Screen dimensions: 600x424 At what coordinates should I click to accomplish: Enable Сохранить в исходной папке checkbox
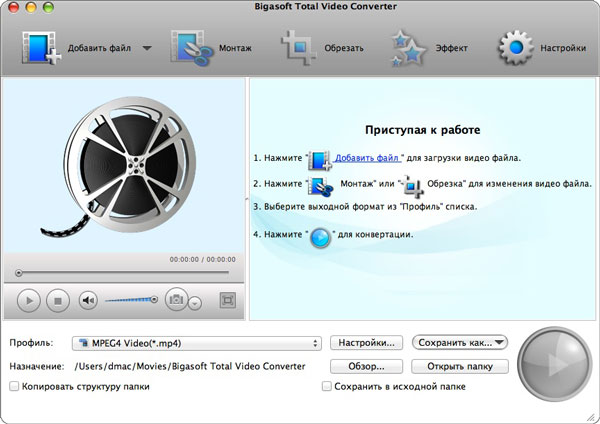click(326, 386)
